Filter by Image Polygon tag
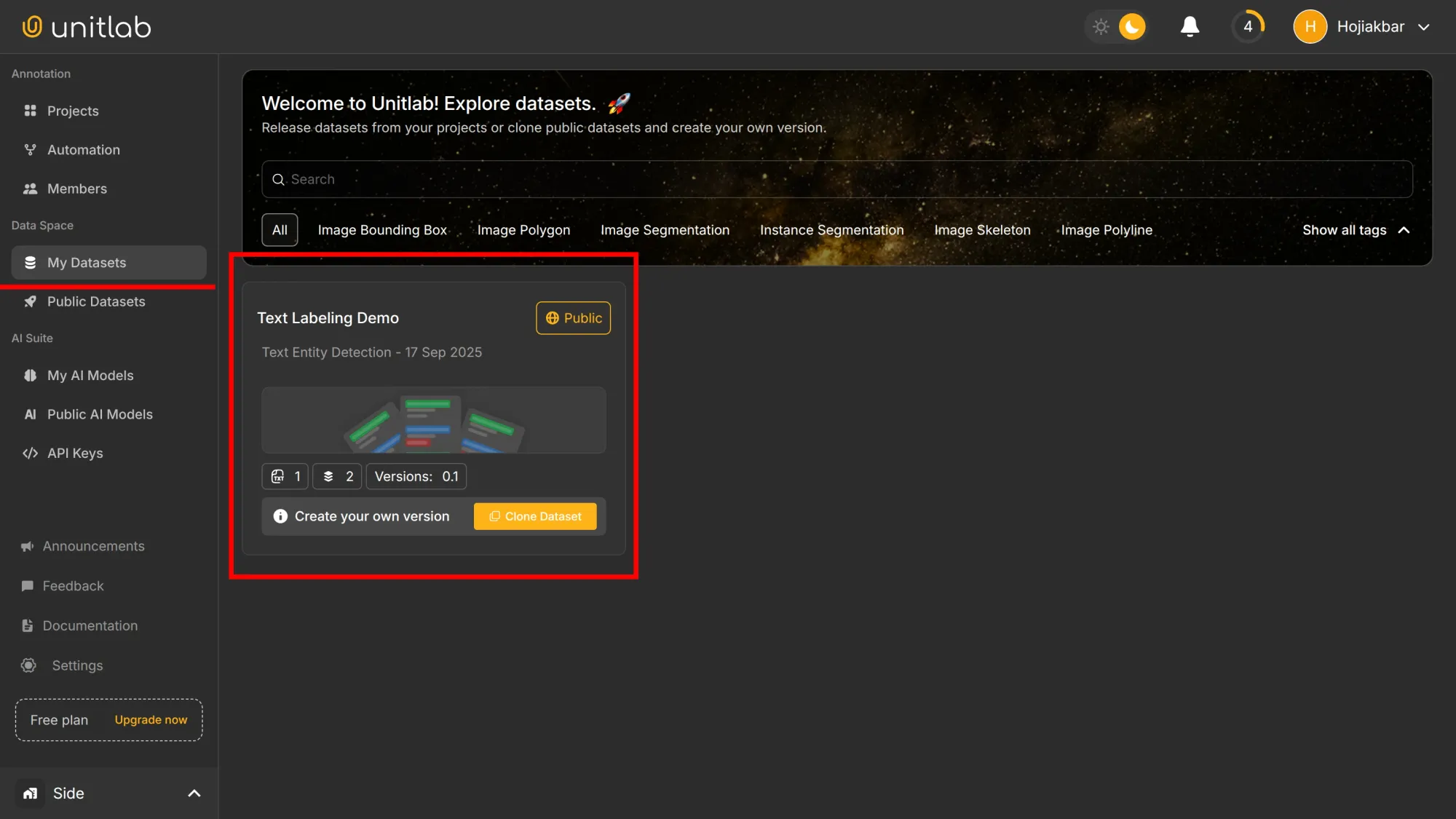Screen dimensions: 1456x819 [523, 230]
